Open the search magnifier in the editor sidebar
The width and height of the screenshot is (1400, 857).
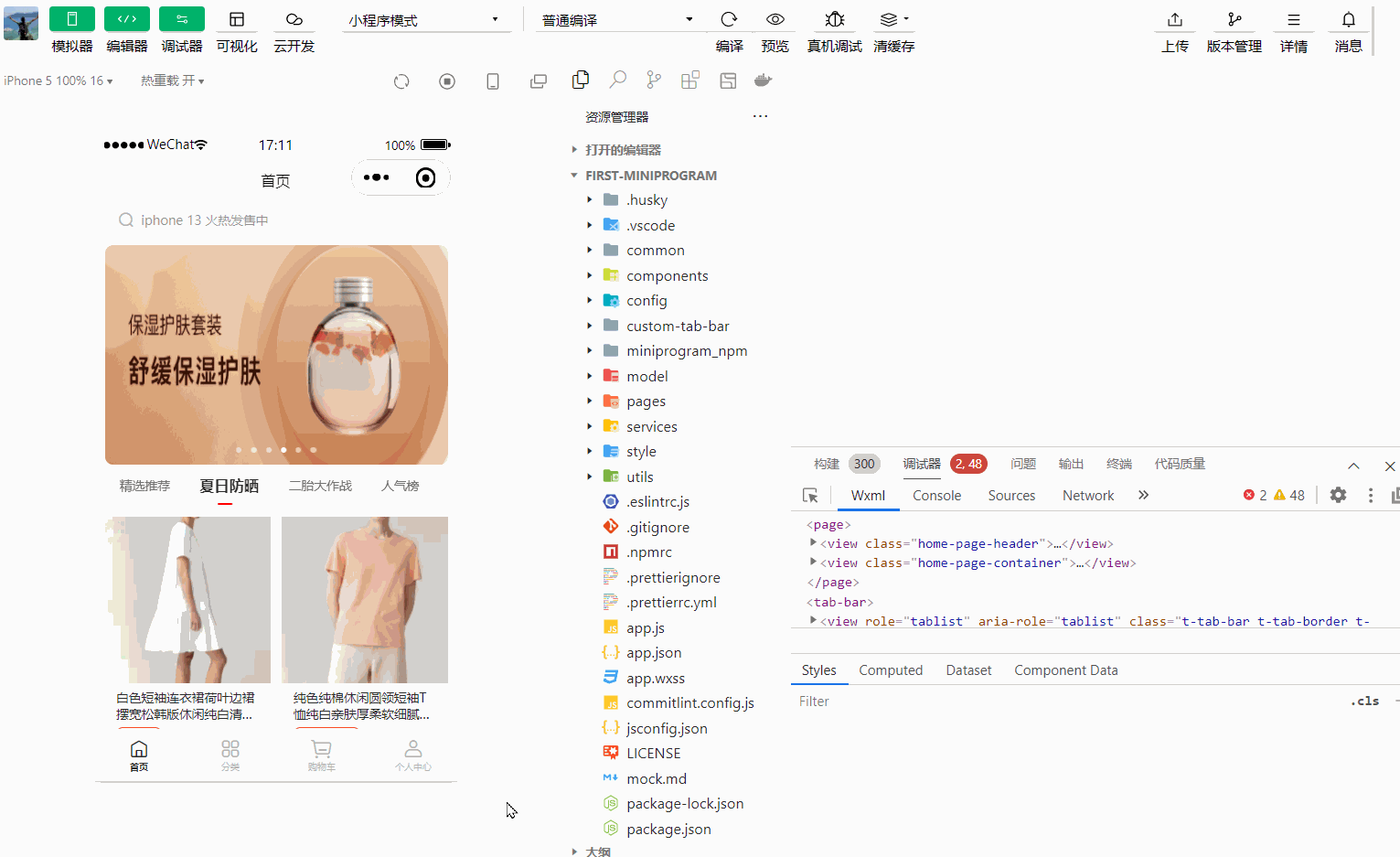coord(618,80)
